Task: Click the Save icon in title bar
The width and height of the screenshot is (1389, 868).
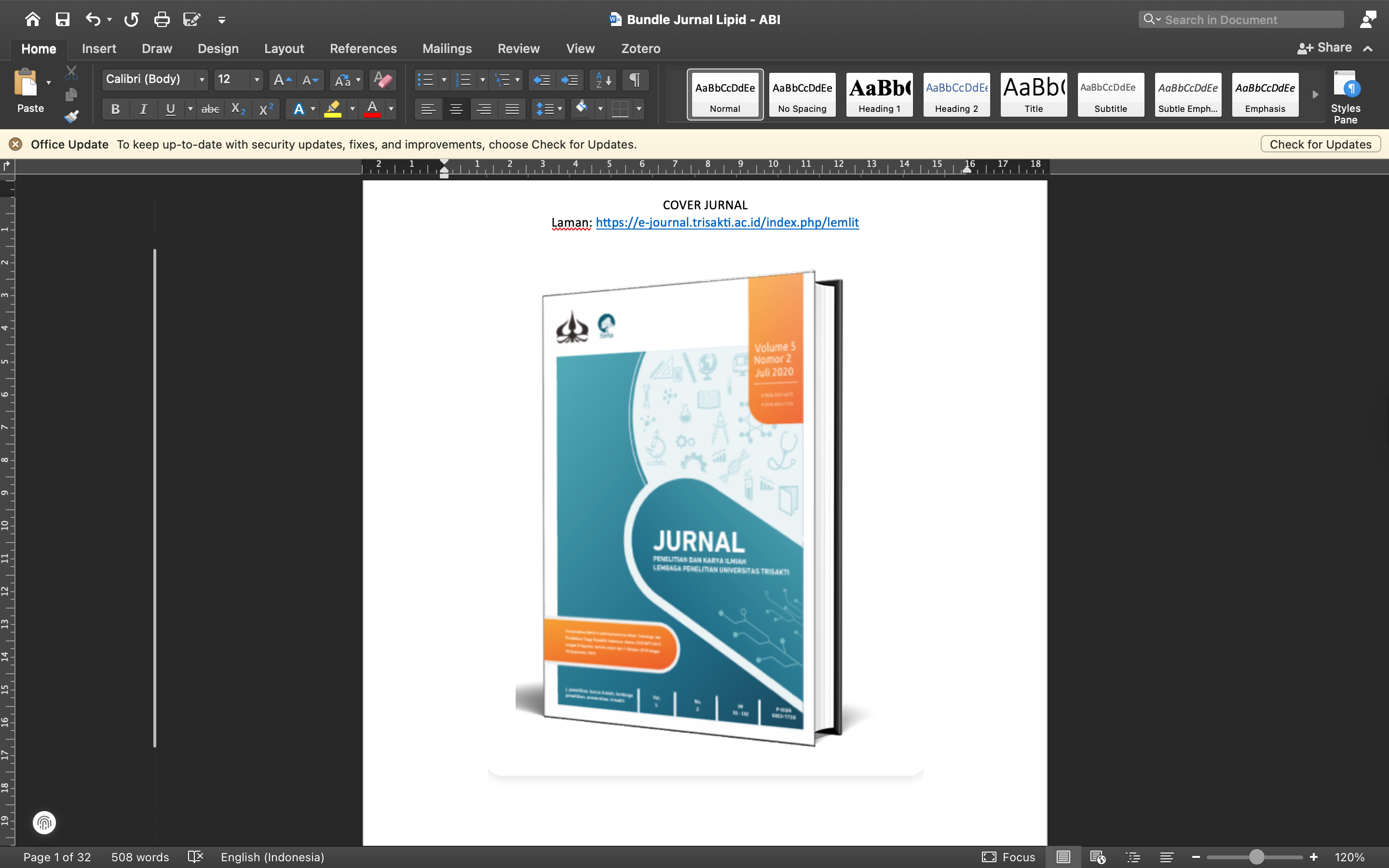Action: [63, 19]
